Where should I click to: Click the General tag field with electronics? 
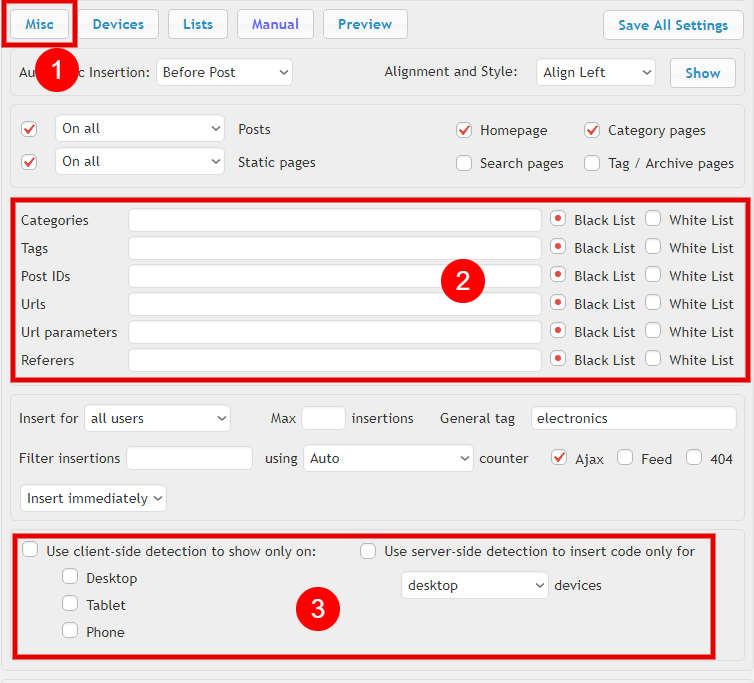pyautogui.click(x=633, y=418)
